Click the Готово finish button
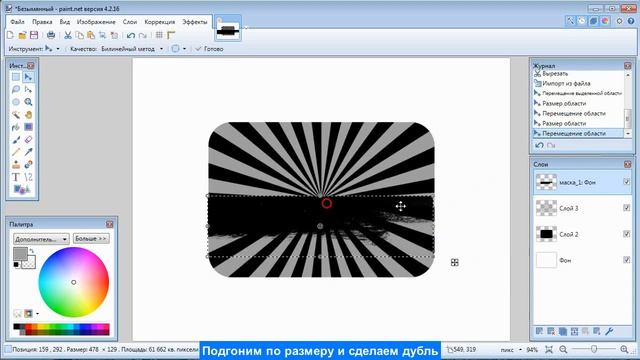Image resolution: width=640 pixels, height=360 pixels. 209,49
